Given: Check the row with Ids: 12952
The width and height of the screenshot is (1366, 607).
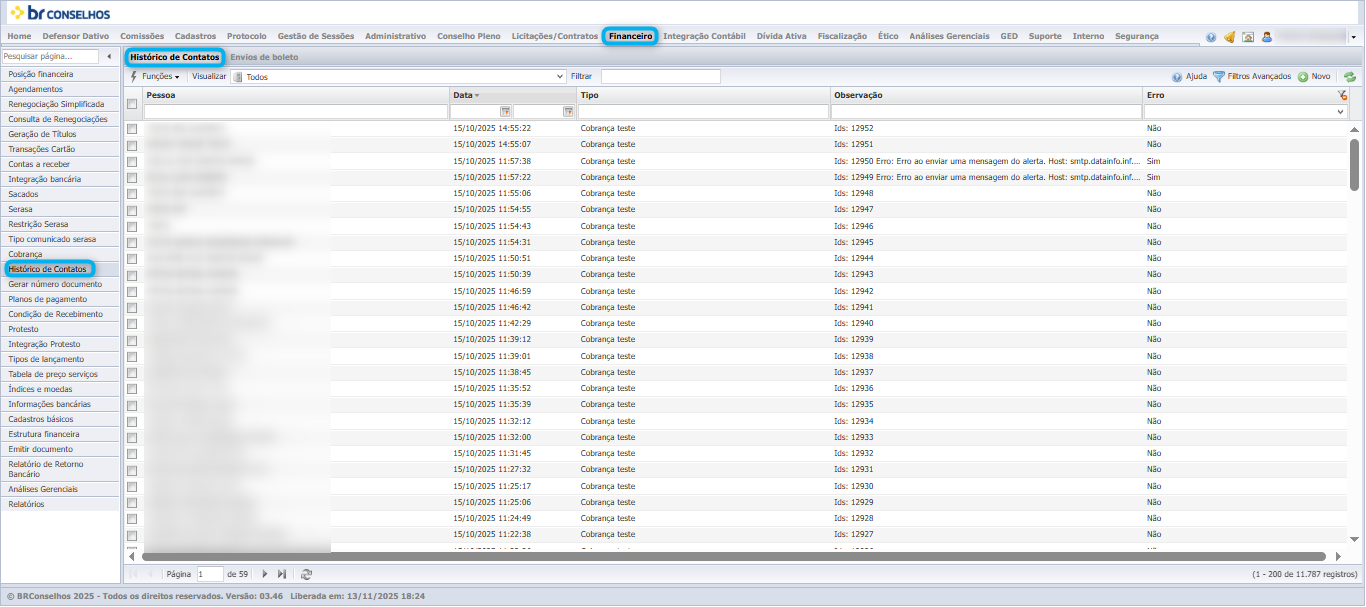Looking at the screenshot, I should pos(132,129).
